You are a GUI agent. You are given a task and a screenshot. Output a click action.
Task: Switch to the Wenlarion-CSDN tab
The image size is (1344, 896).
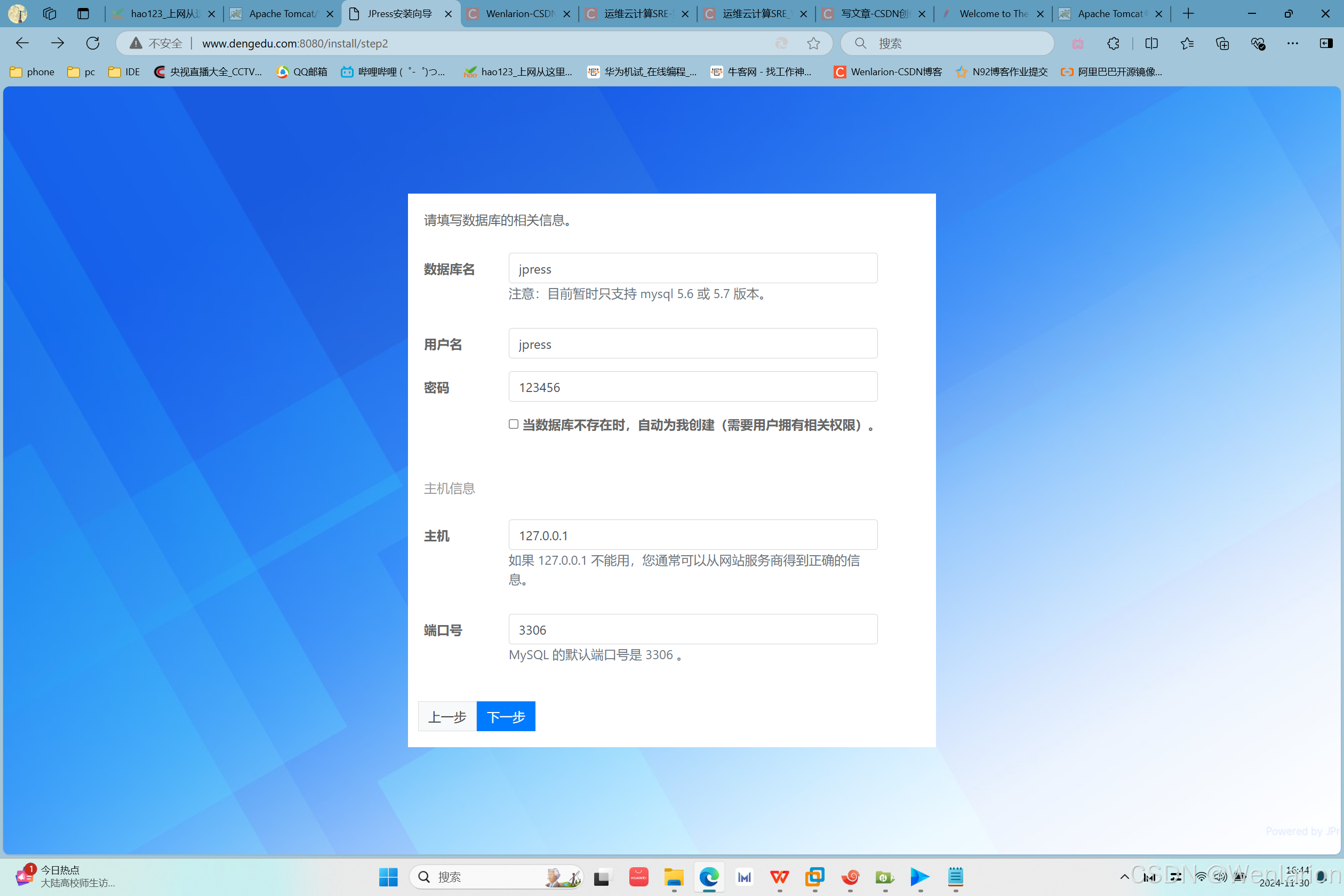(519, 14)
